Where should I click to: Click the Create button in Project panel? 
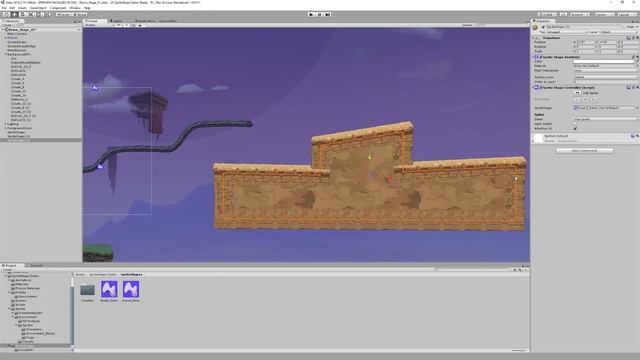click(x=7, y=270)
